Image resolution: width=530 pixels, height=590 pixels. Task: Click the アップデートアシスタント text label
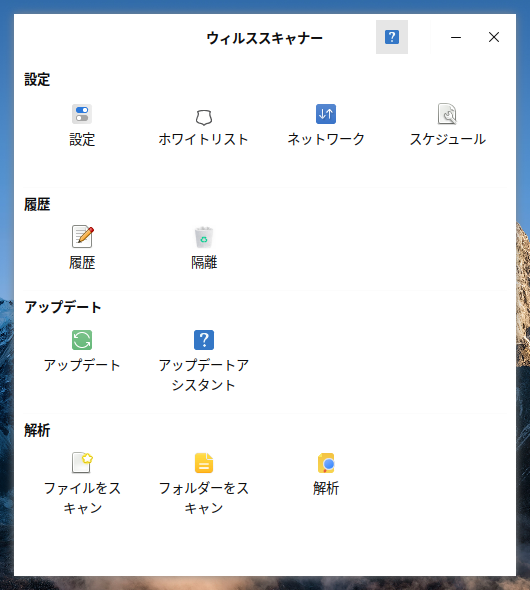pyautogui.click(x=203, y=375)
